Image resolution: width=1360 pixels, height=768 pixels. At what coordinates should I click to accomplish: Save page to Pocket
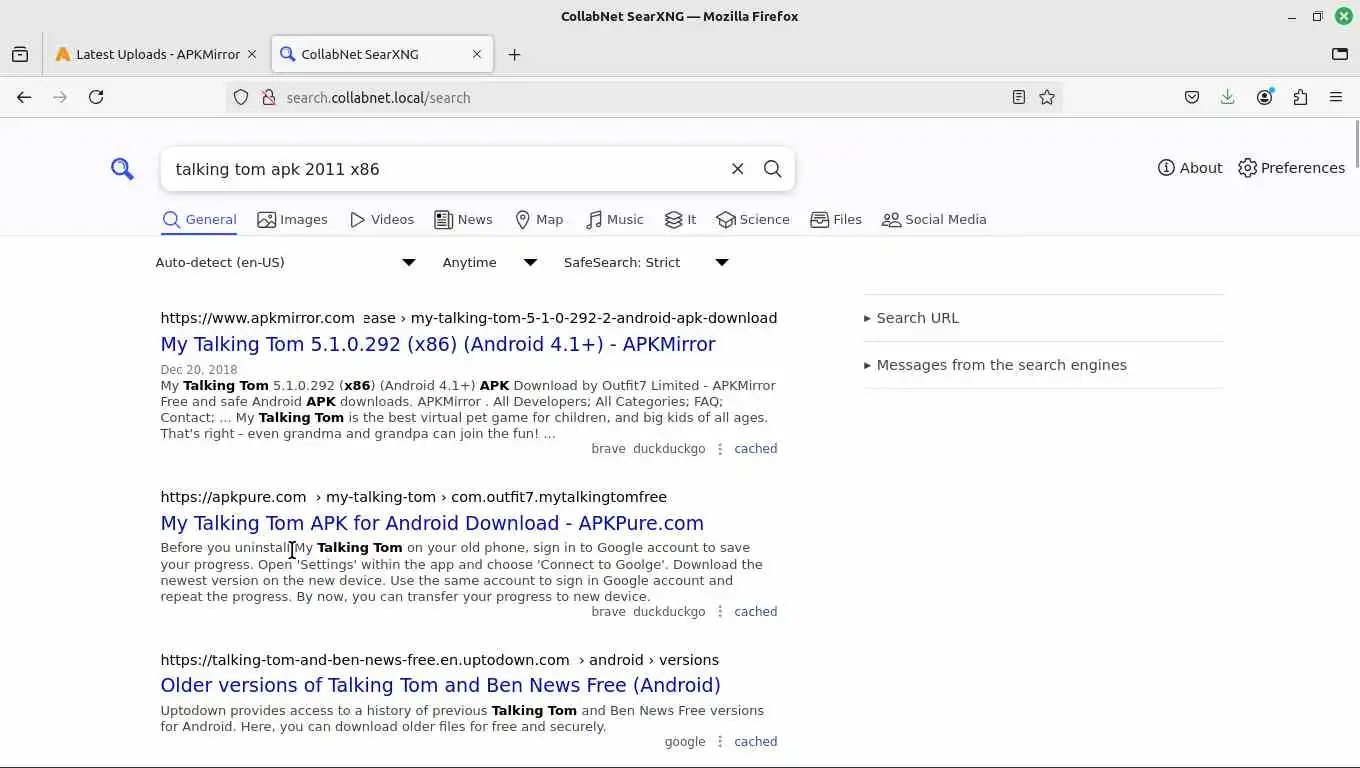1192,97
